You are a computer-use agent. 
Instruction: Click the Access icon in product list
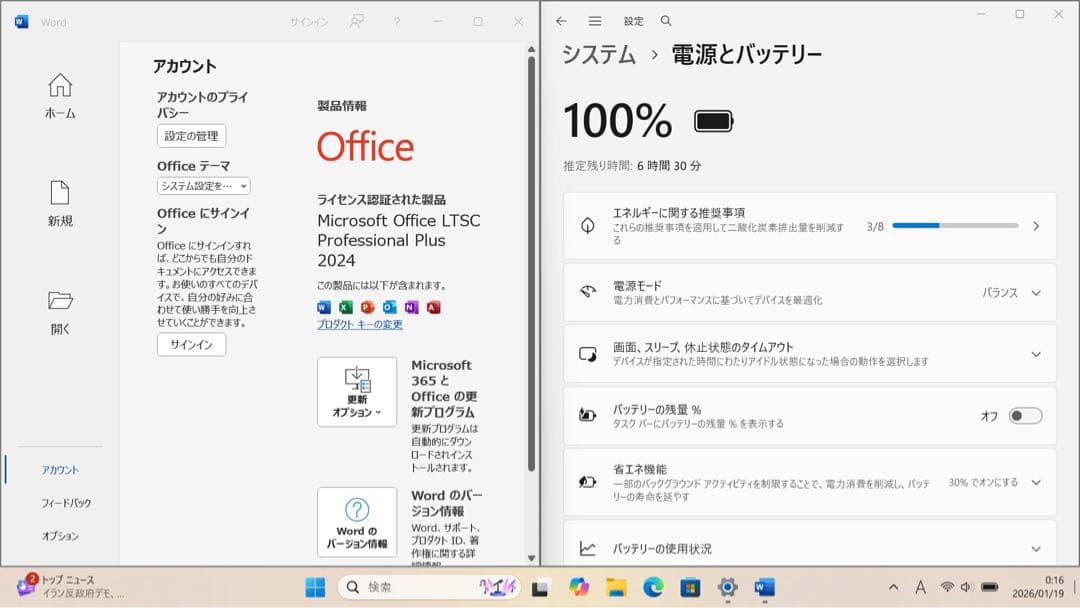(x=434, y=307)
